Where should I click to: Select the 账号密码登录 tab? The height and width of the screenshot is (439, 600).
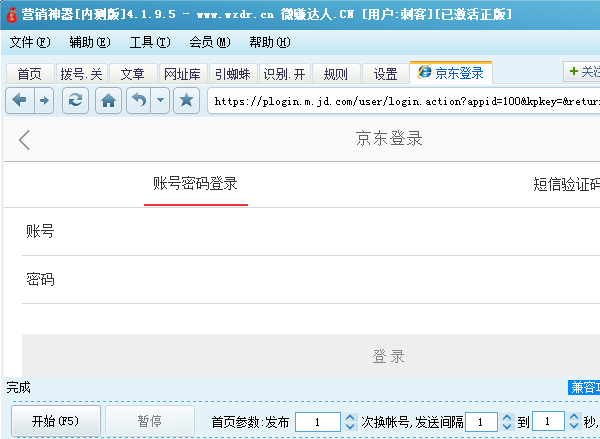195,184
